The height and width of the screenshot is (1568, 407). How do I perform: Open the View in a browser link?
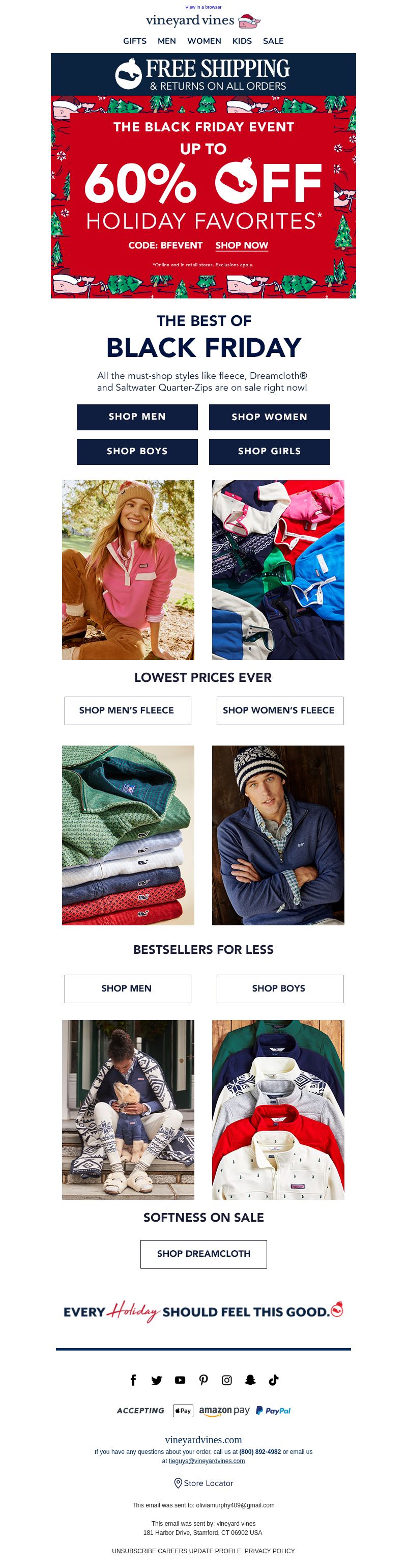coord(203,7)
